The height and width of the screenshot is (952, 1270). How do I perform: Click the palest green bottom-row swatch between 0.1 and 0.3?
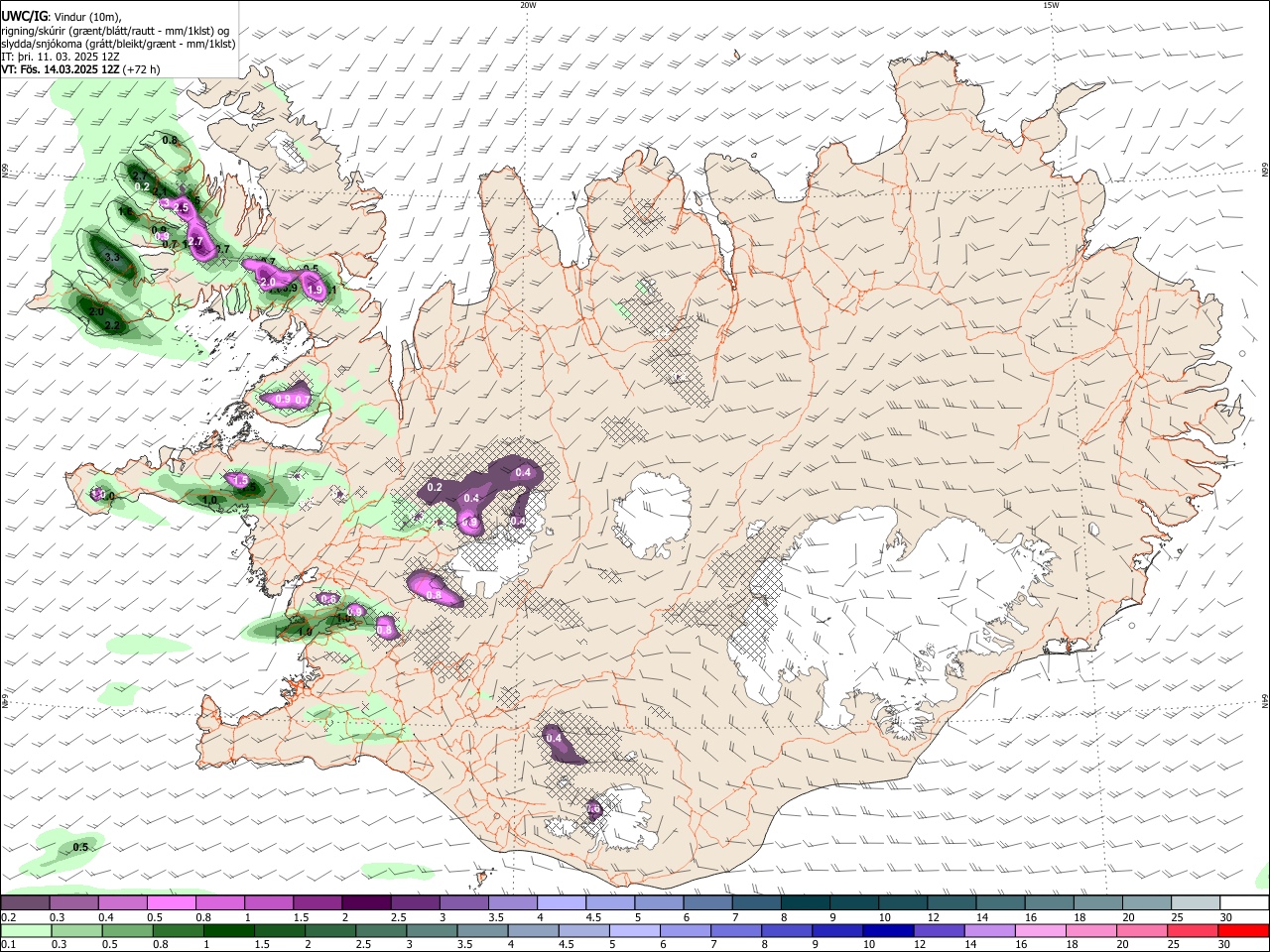pyautogui.click(x=26, y=930)
